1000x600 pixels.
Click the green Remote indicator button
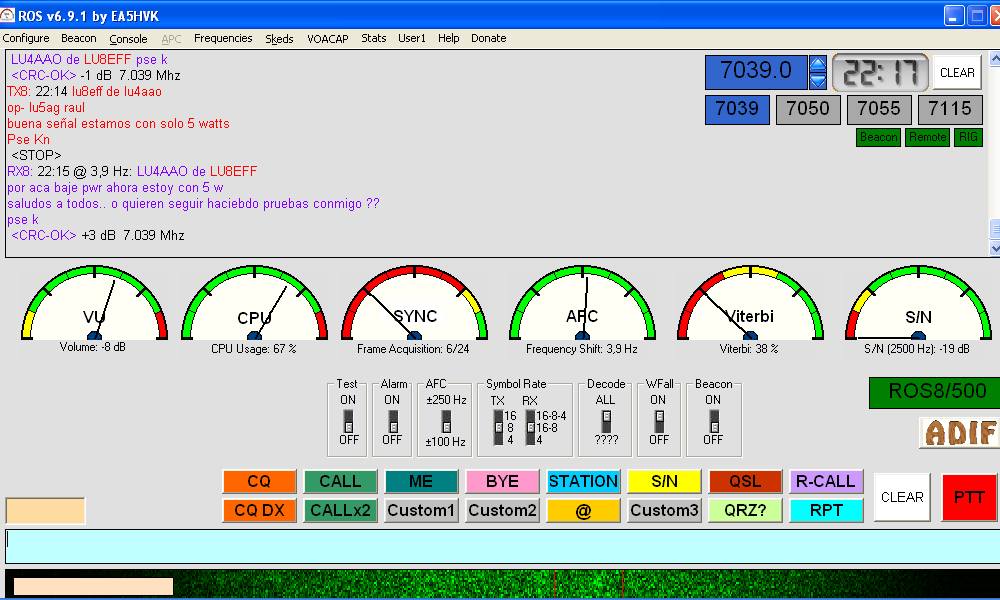[x=927, y=137]
